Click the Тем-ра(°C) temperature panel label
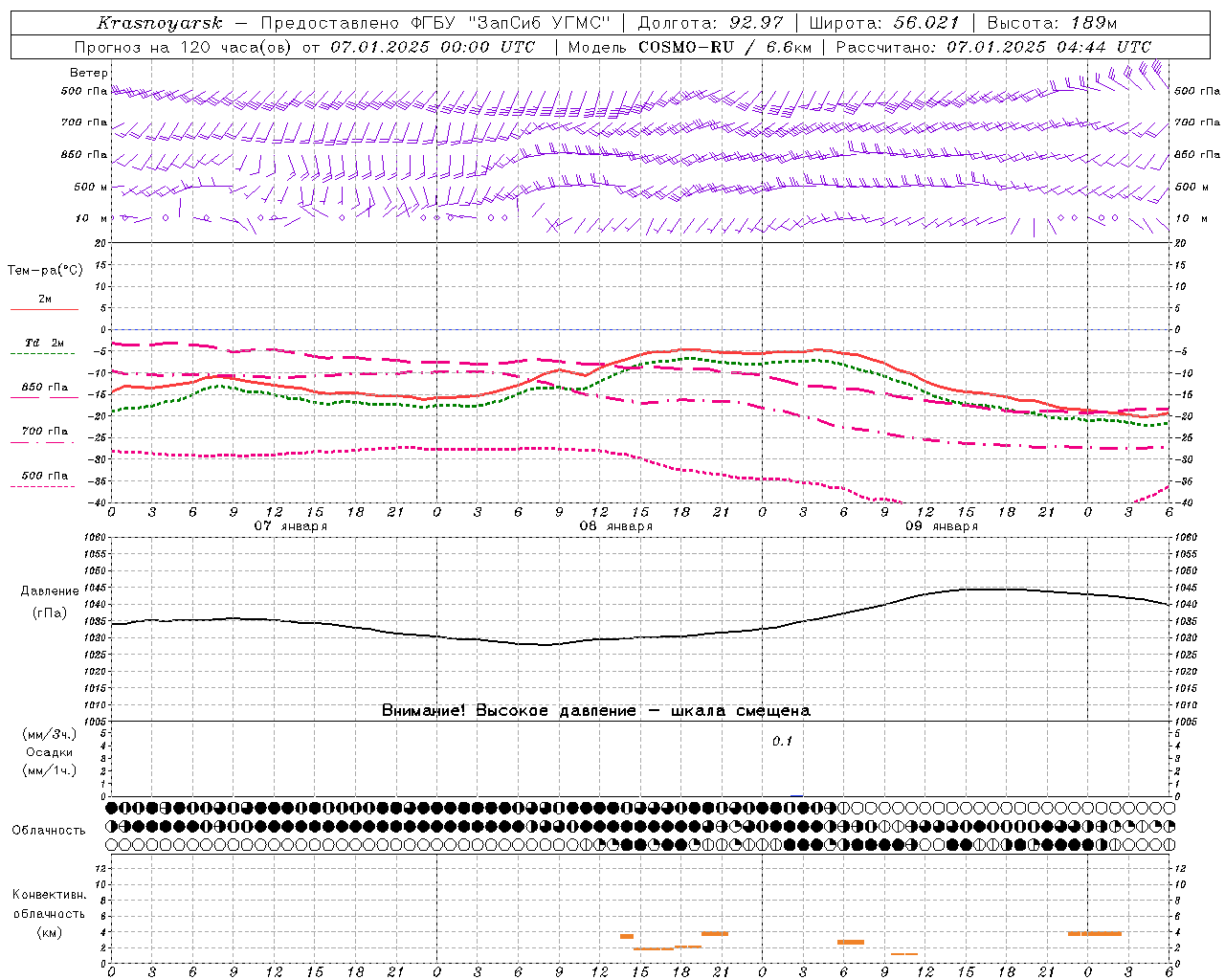Screen dimensions: 1225x980 pos(45,271)
